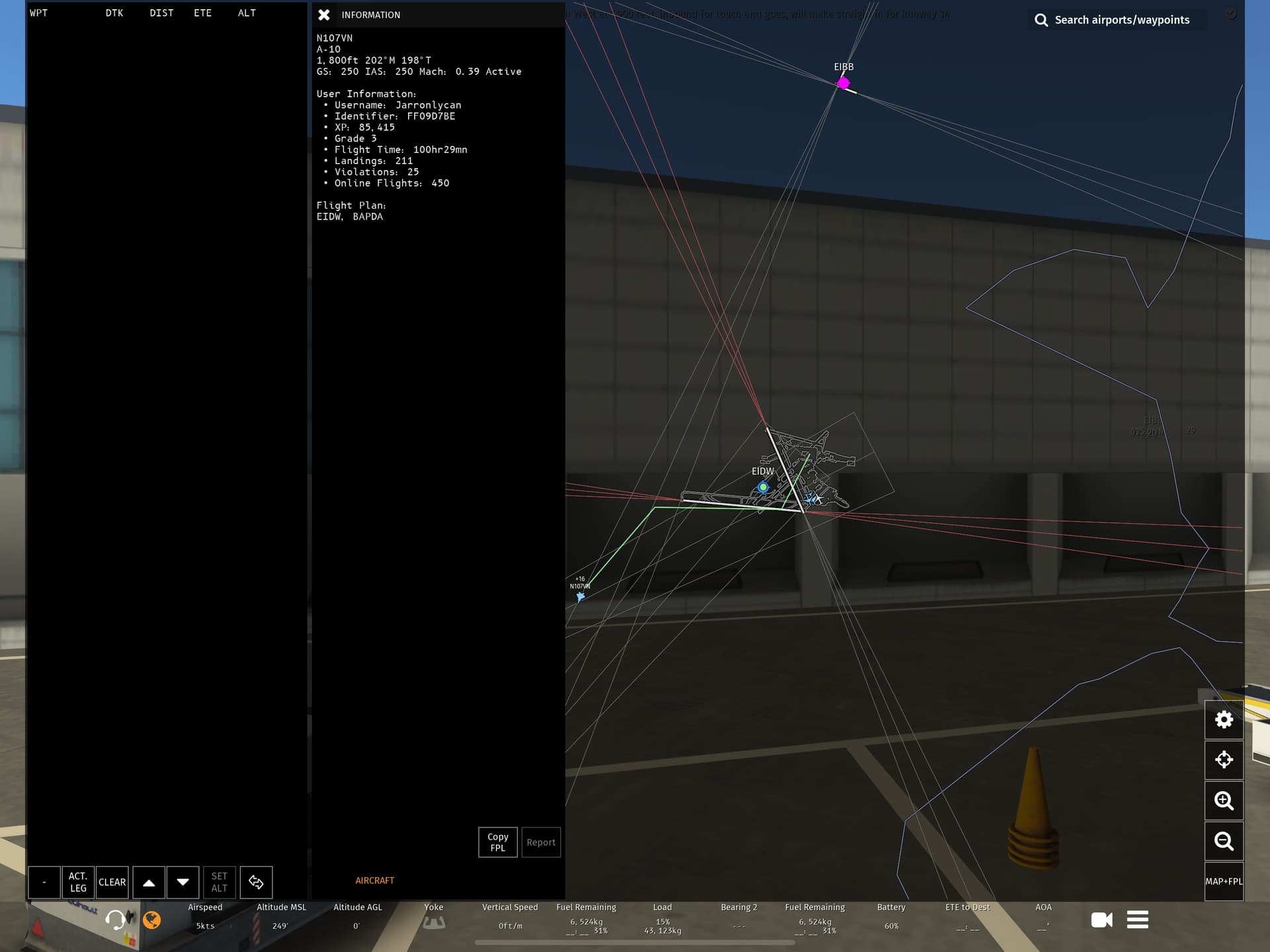Center map on aircraft crosshair icon
This screenshot has width=1270, height=952.
point(1224,759)
